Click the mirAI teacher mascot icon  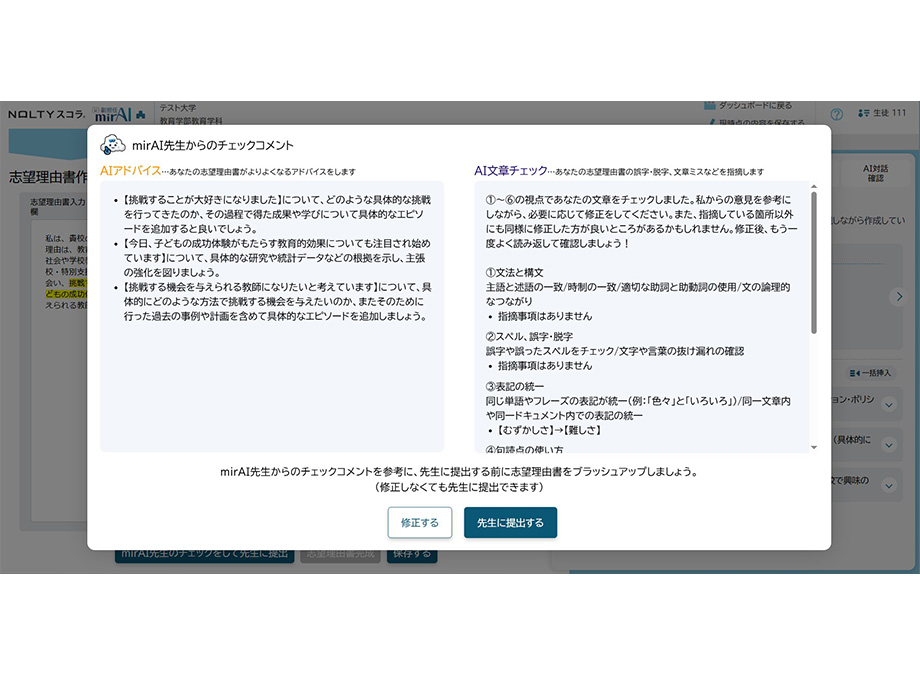[113, 144]
